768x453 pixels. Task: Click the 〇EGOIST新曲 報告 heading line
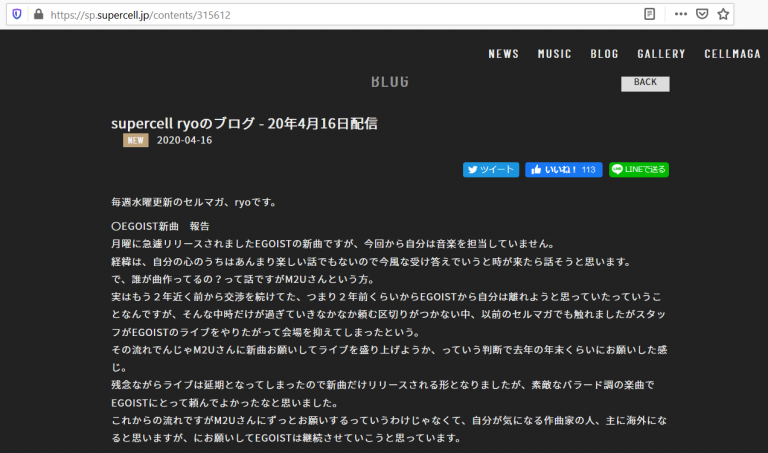(161, 226)
